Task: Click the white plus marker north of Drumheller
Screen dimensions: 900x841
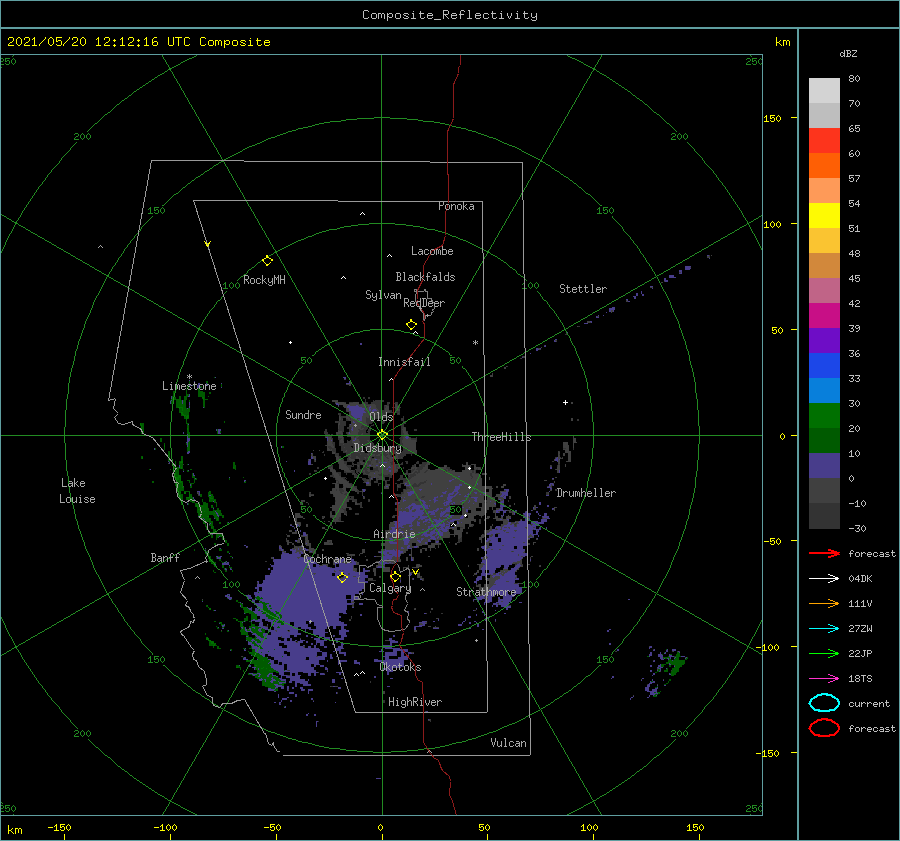Action: 565,402
